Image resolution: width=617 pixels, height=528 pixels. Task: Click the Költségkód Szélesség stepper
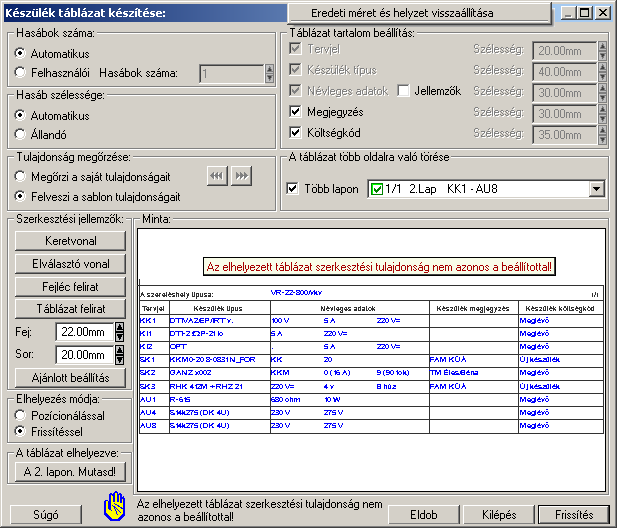point(602,135)
